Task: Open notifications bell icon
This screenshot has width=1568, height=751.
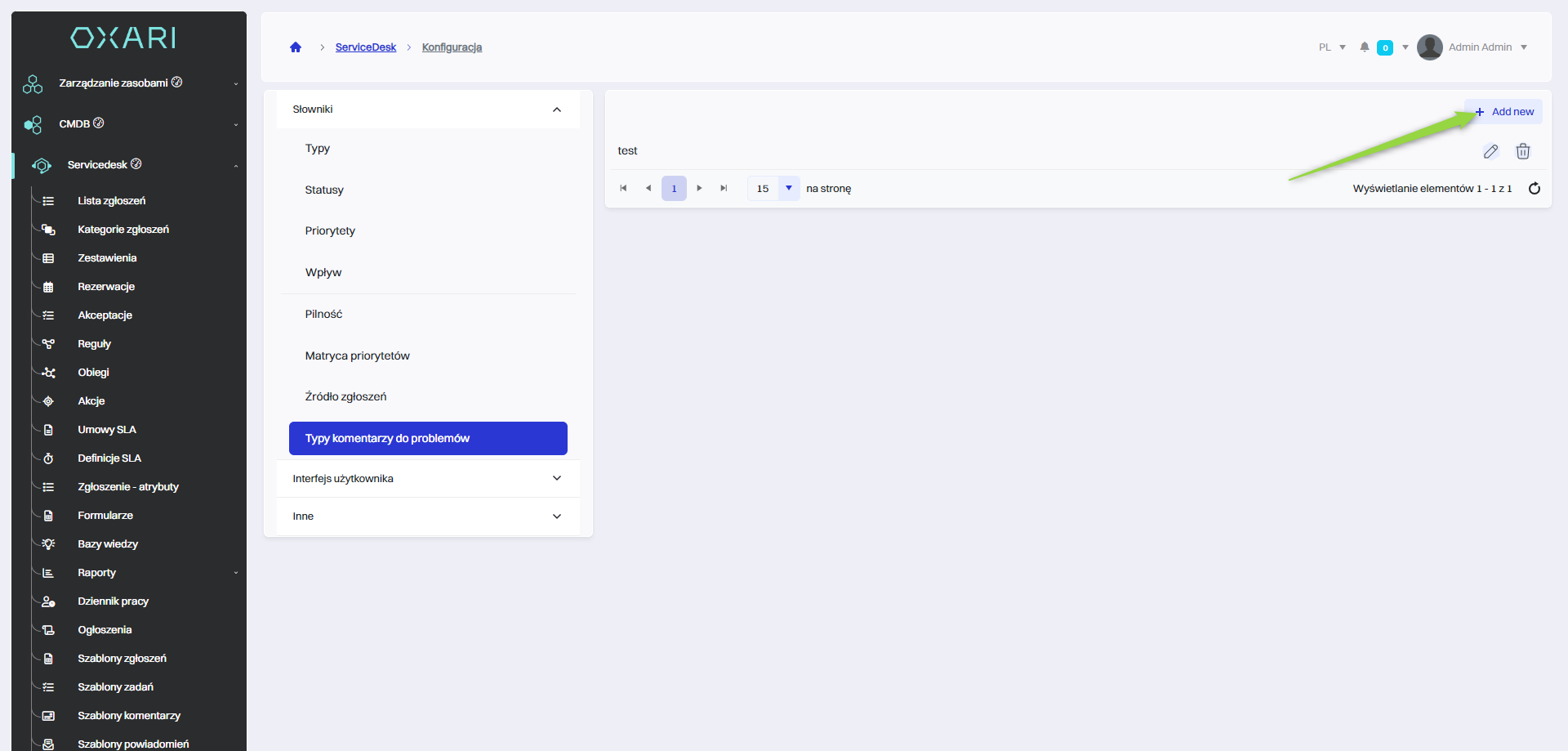Action: pos(1364,47)
